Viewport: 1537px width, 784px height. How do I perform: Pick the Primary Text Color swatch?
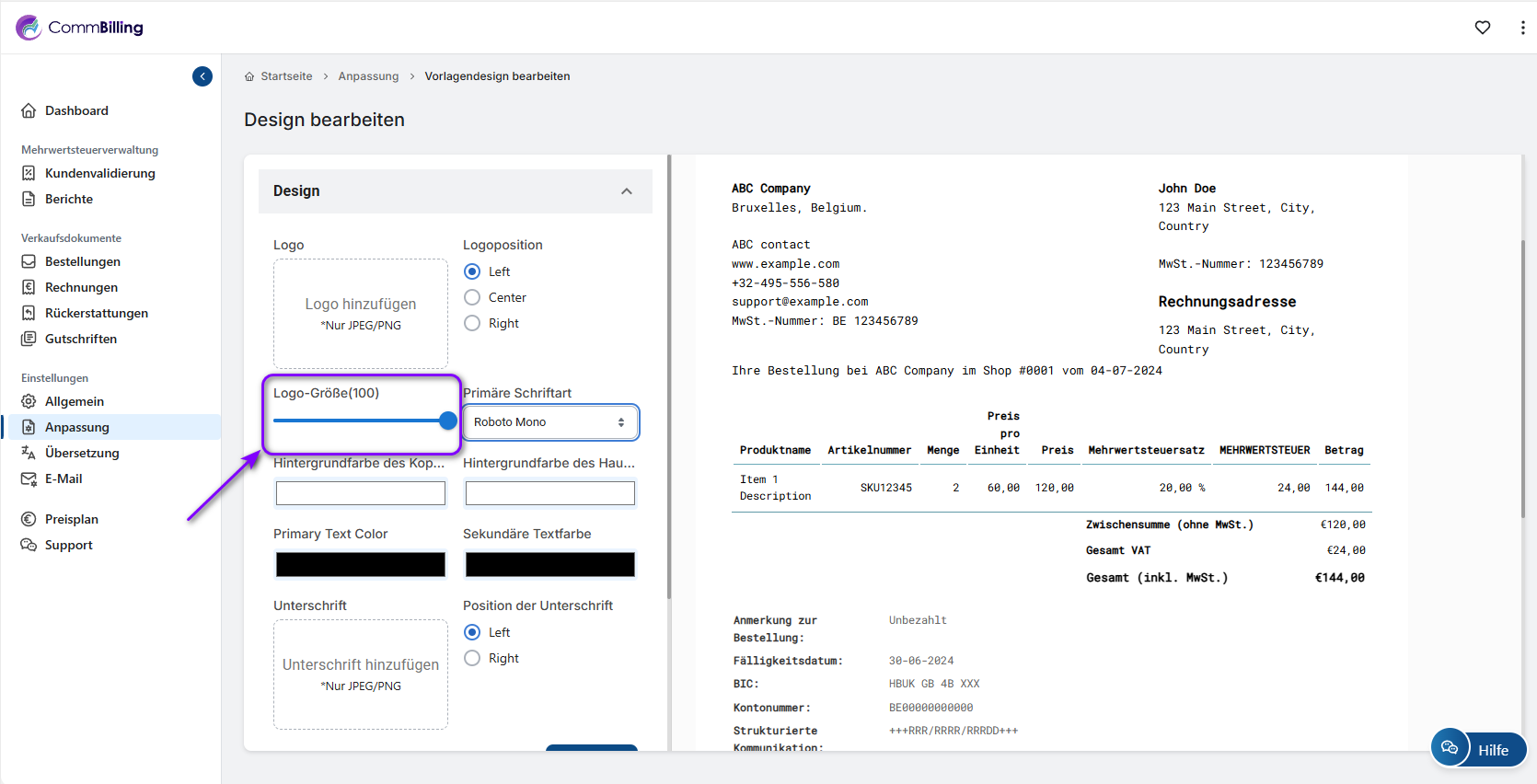(361, 564)
